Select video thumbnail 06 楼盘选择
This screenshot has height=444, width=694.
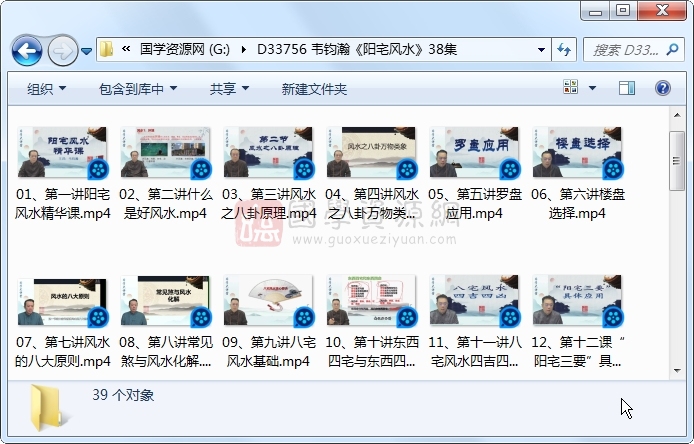click(577, 152)
